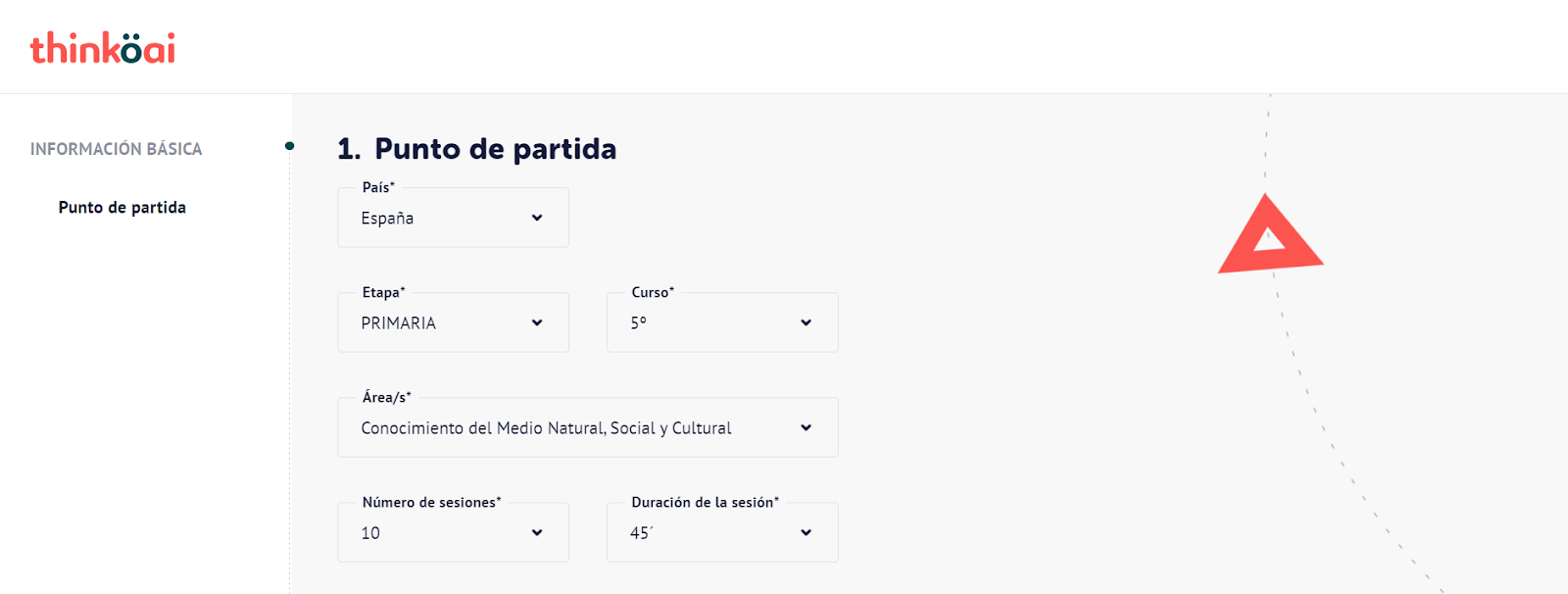Open the Etapa dropdown showing PRIMARIA
This screenshot has height=594, width=1568.
453,322
